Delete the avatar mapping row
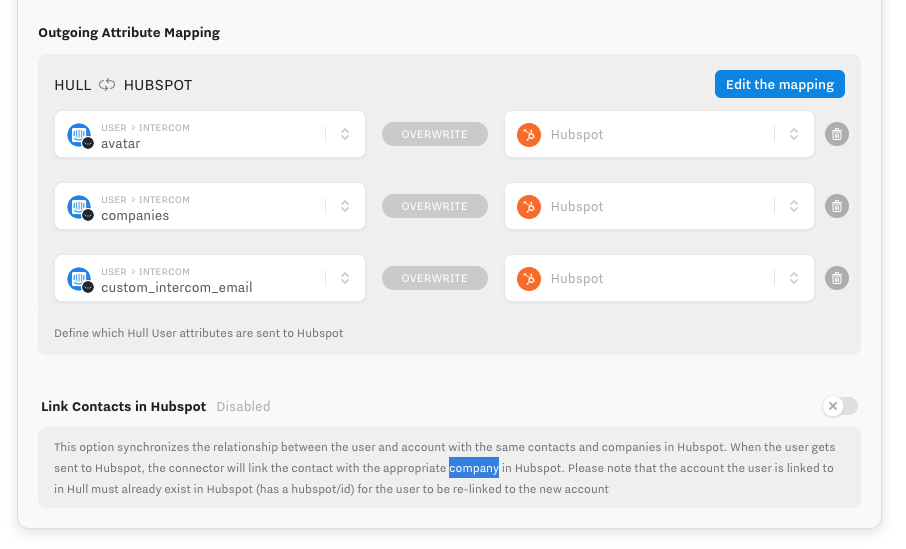Viewport: 906px width, 549px height. (x=836, y=134)
